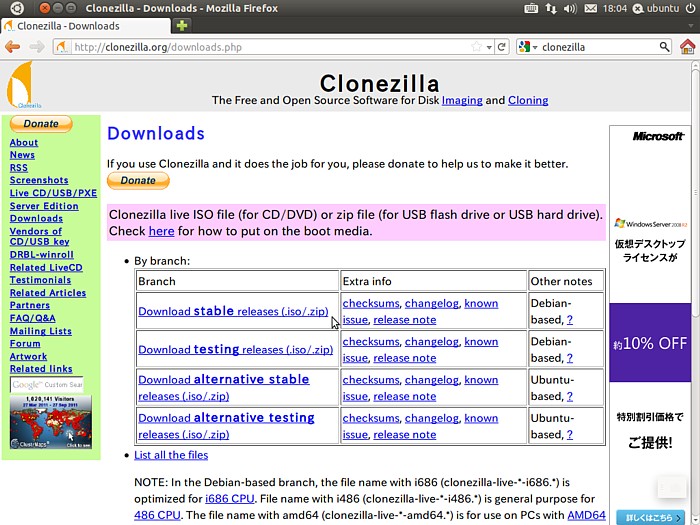Click the 'here' boot media link

click(161, 231)
